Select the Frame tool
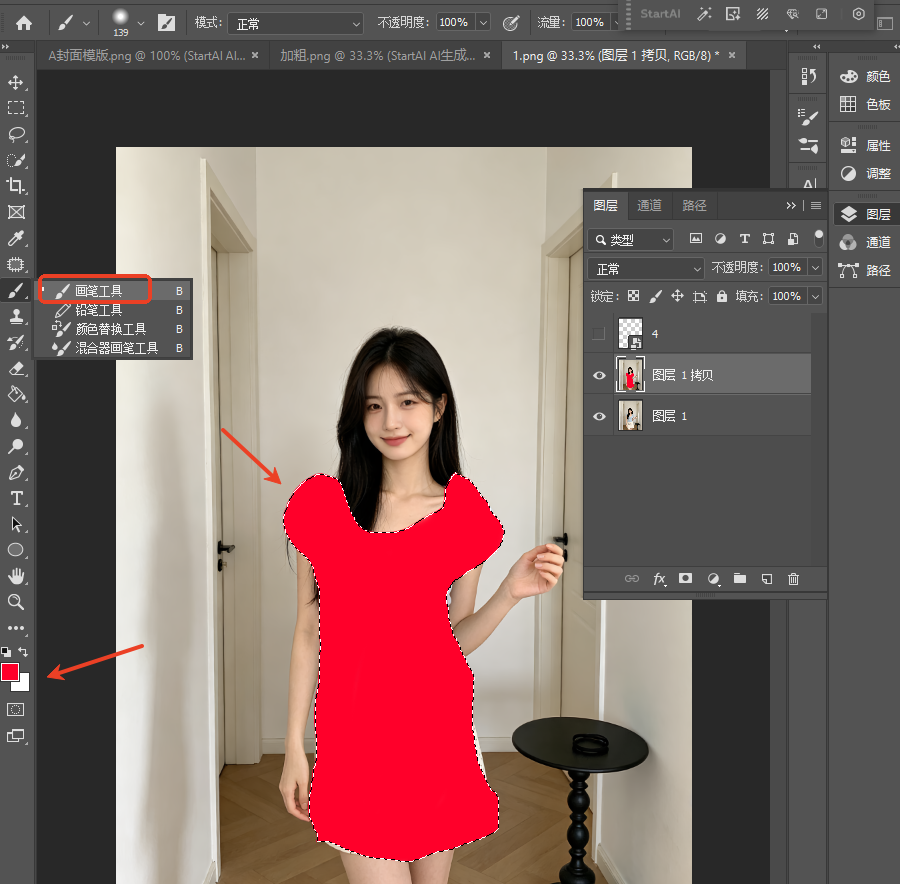Screen dimensions: 900x884 (15, 212)
